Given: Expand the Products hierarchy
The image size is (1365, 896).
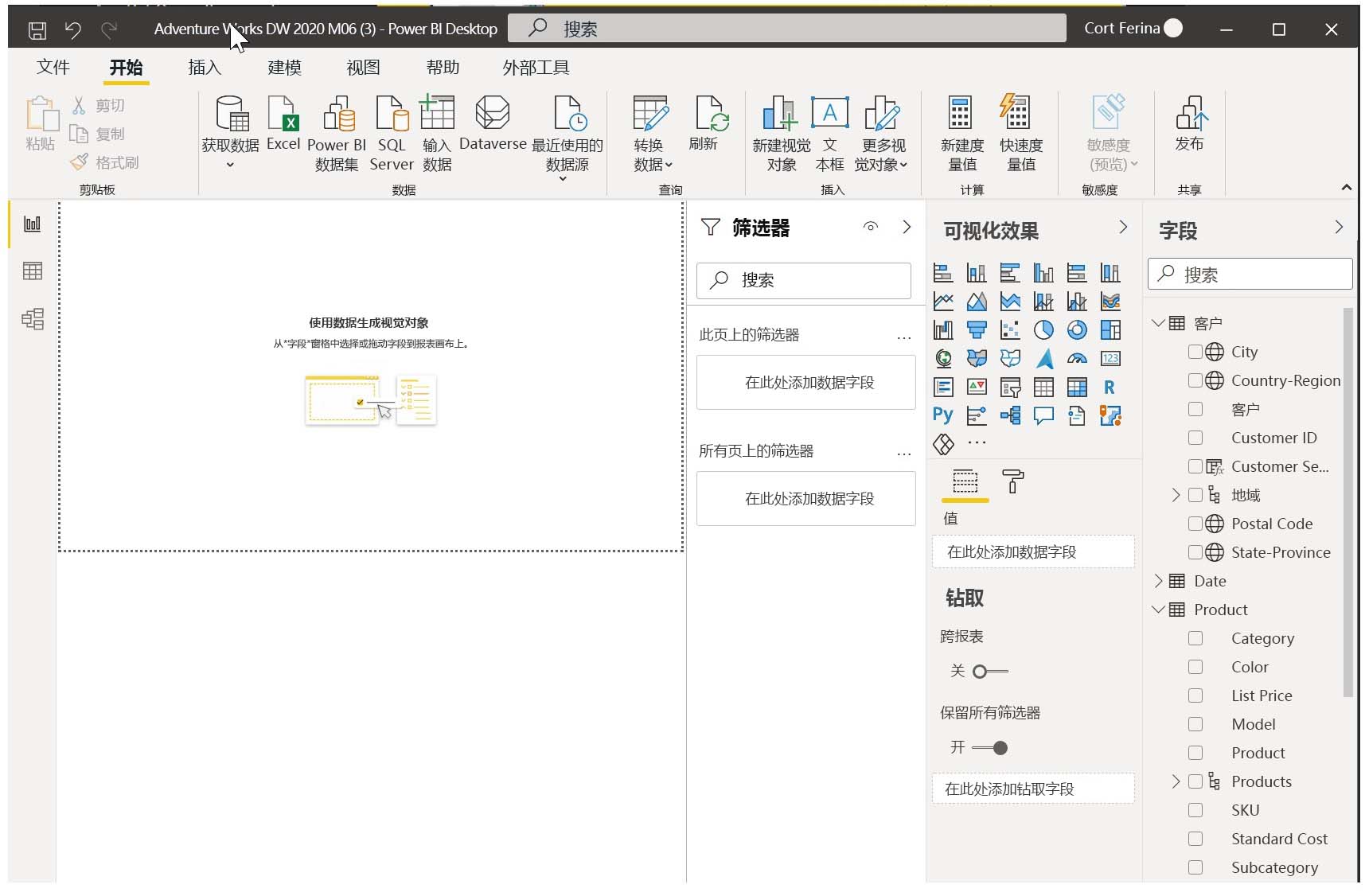Looking at the screenshot, I should tap(1176, 781).
